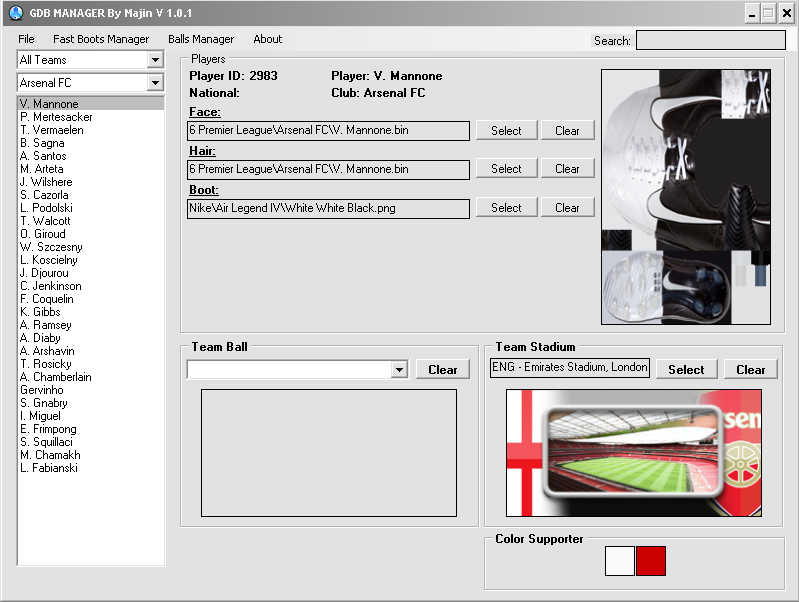The image size is (799, 602).
Task: Click Clear button for Hair file
Action: click(567, 169)
